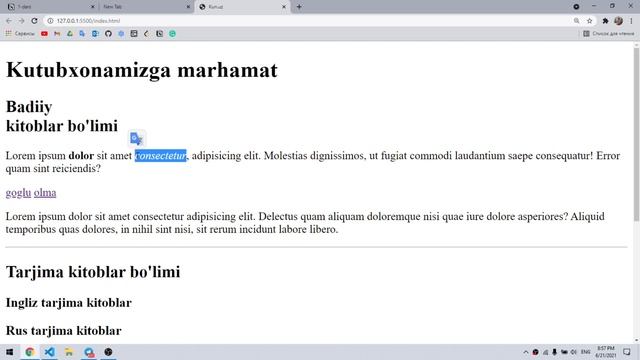Click the page vertical scrollbar thumb

click(636, 135)
